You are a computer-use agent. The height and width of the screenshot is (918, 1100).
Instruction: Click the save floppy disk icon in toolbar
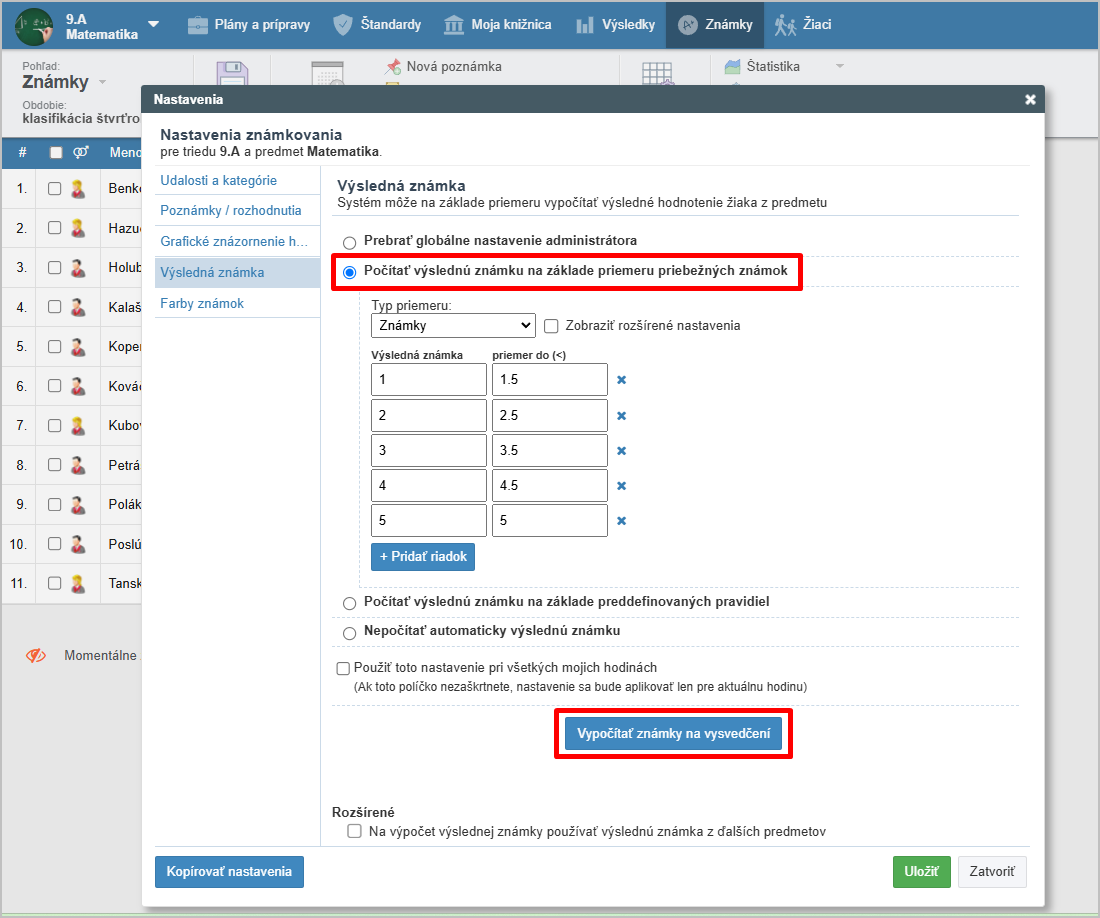231,76
